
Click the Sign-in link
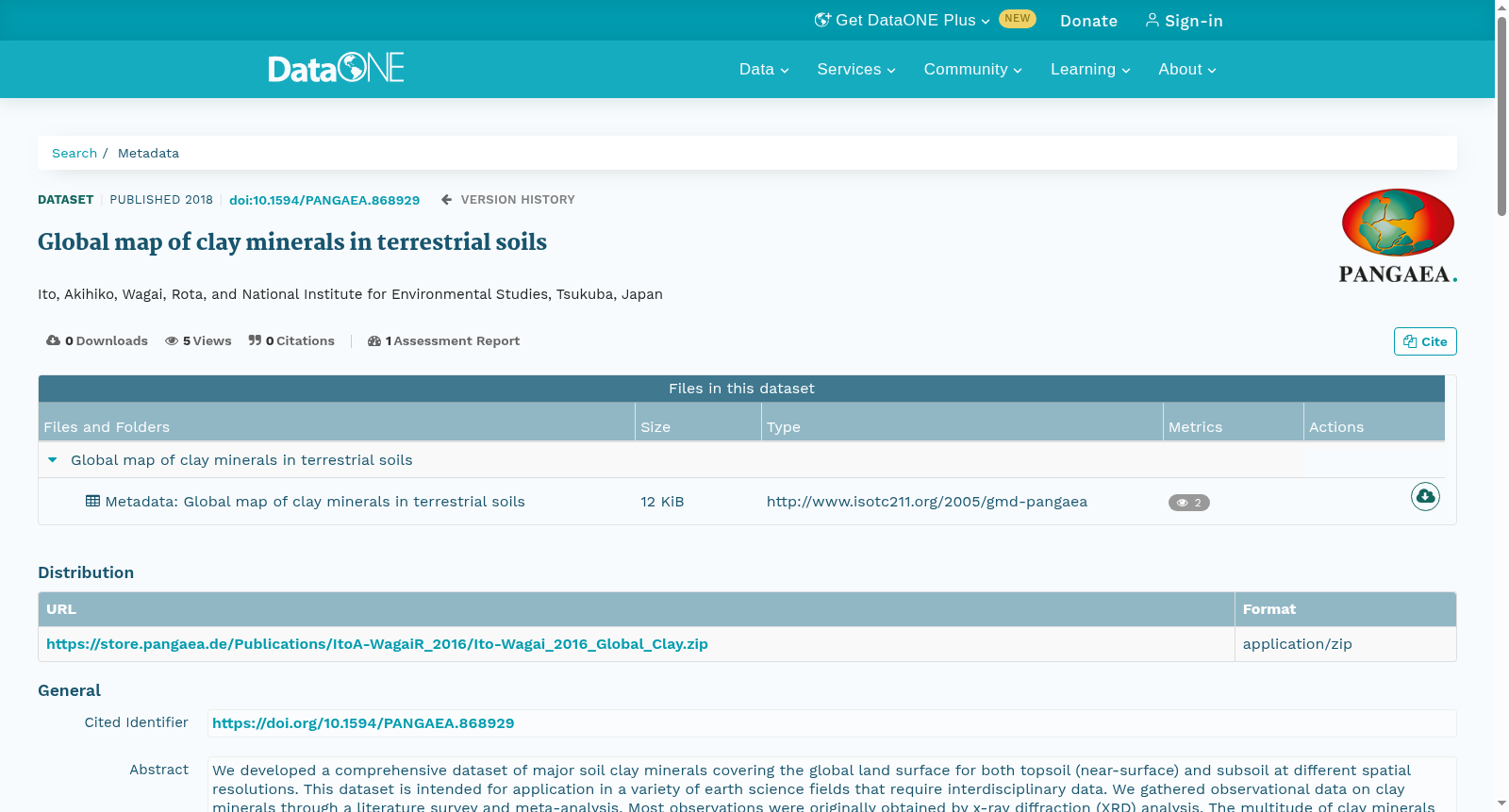tap(1185, 21)
